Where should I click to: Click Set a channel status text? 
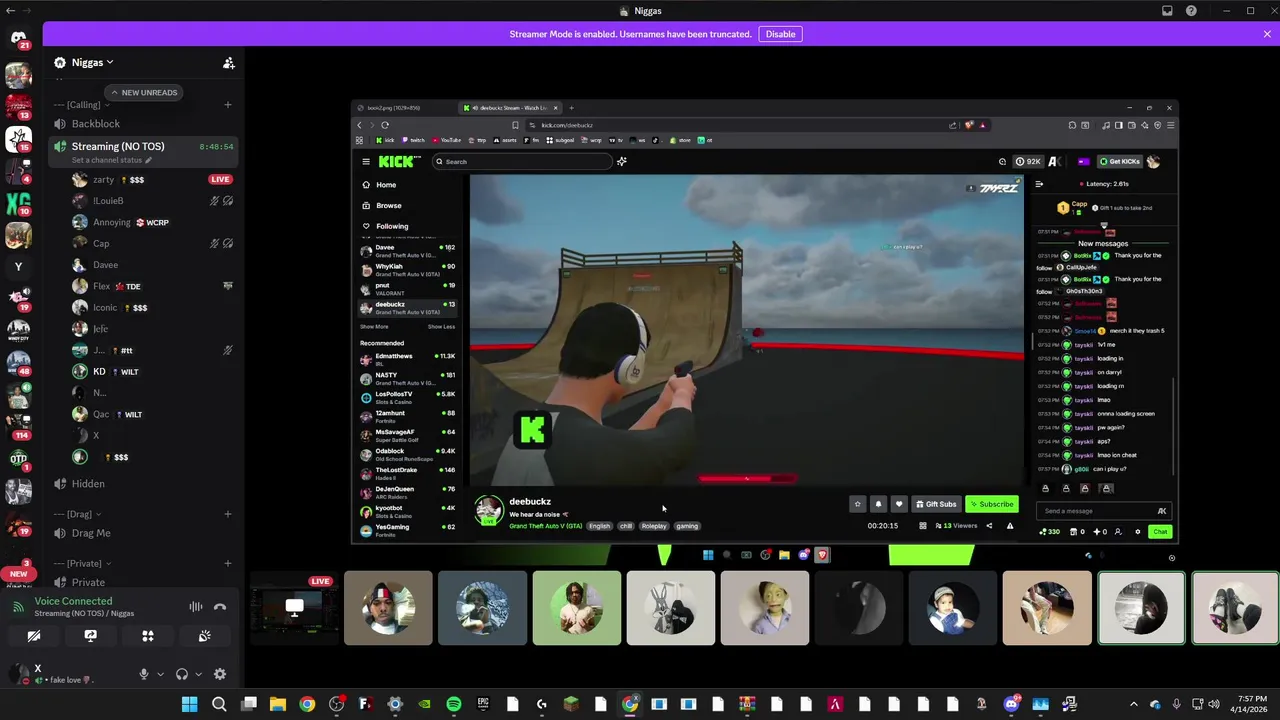(x=107, y=160)
